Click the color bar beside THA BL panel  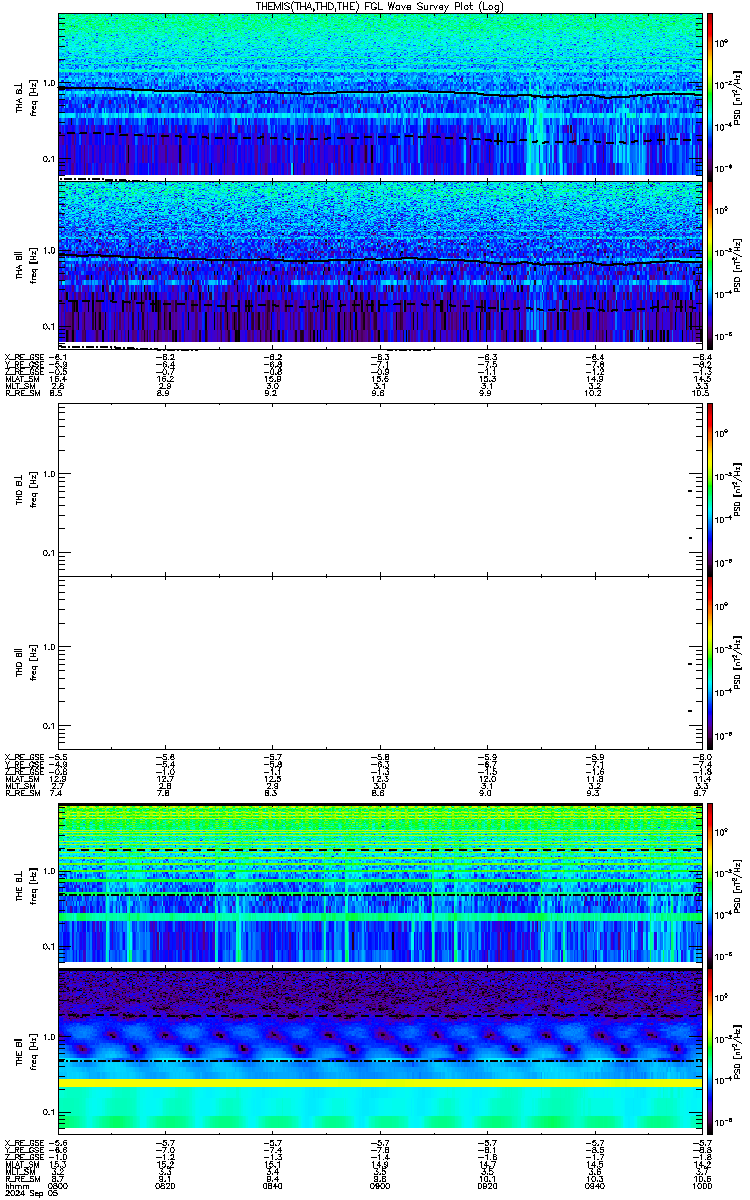coord(710,95)
